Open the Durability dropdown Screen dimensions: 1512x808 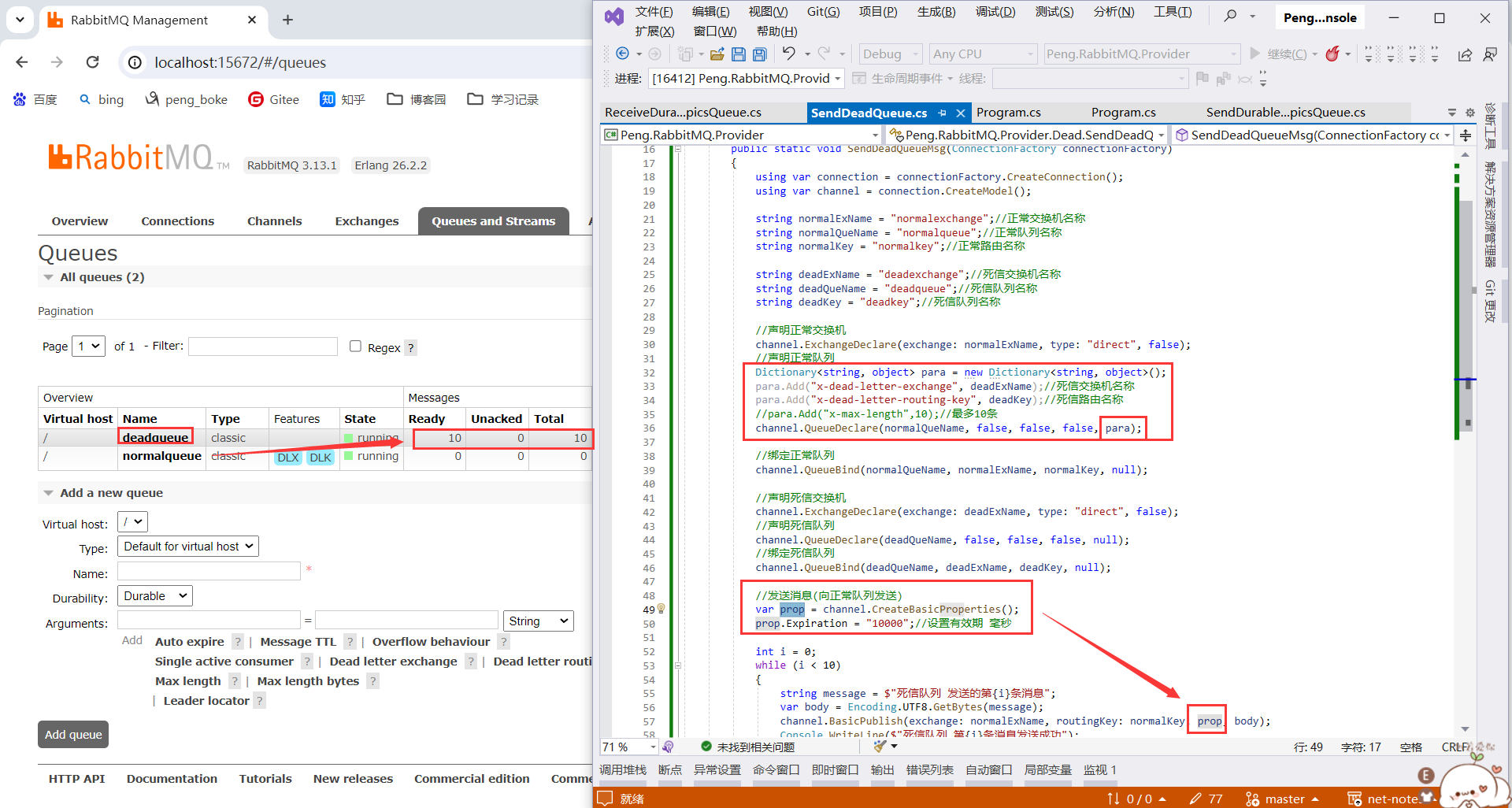coord(154,595)
